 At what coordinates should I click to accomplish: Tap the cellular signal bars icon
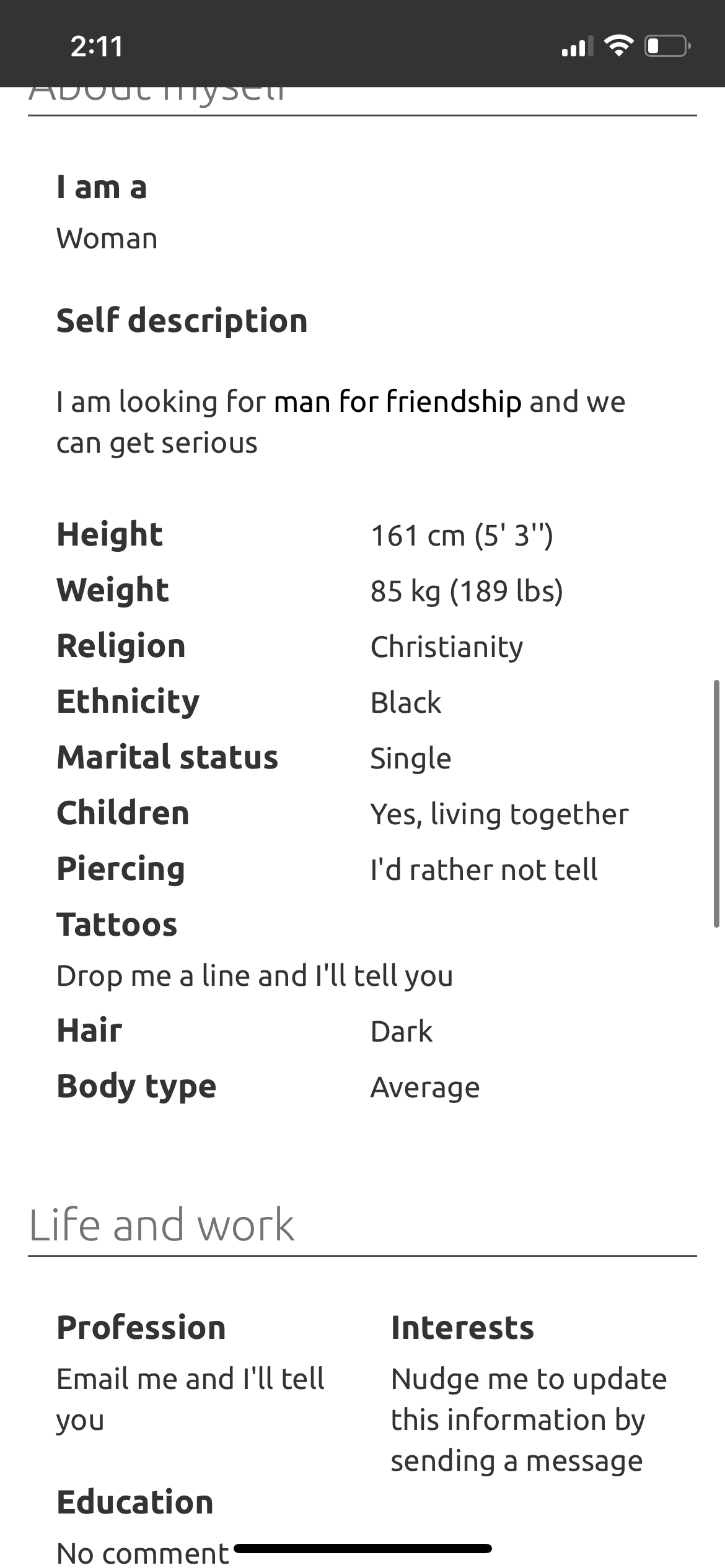(577, 46)
